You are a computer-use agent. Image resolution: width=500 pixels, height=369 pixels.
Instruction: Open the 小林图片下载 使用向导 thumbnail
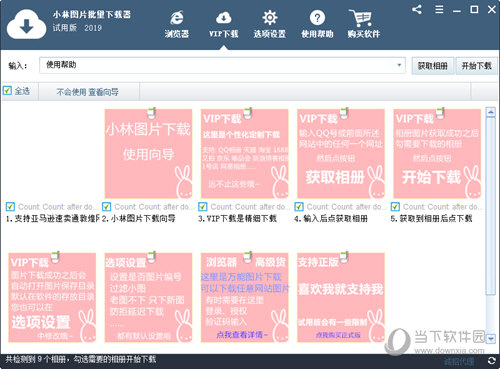click(148, 154)
